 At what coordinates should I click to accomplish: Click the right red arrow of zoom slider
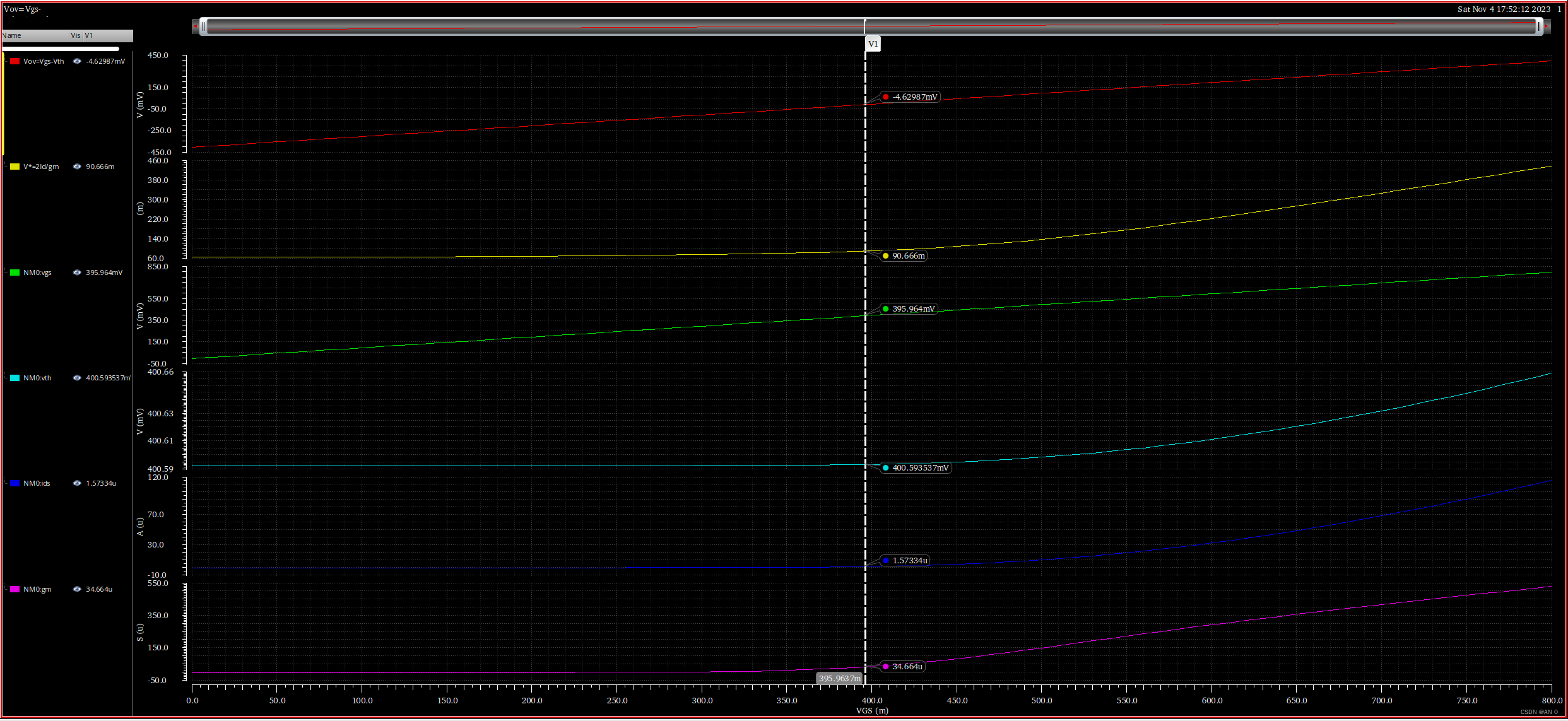pos(1547,26)
